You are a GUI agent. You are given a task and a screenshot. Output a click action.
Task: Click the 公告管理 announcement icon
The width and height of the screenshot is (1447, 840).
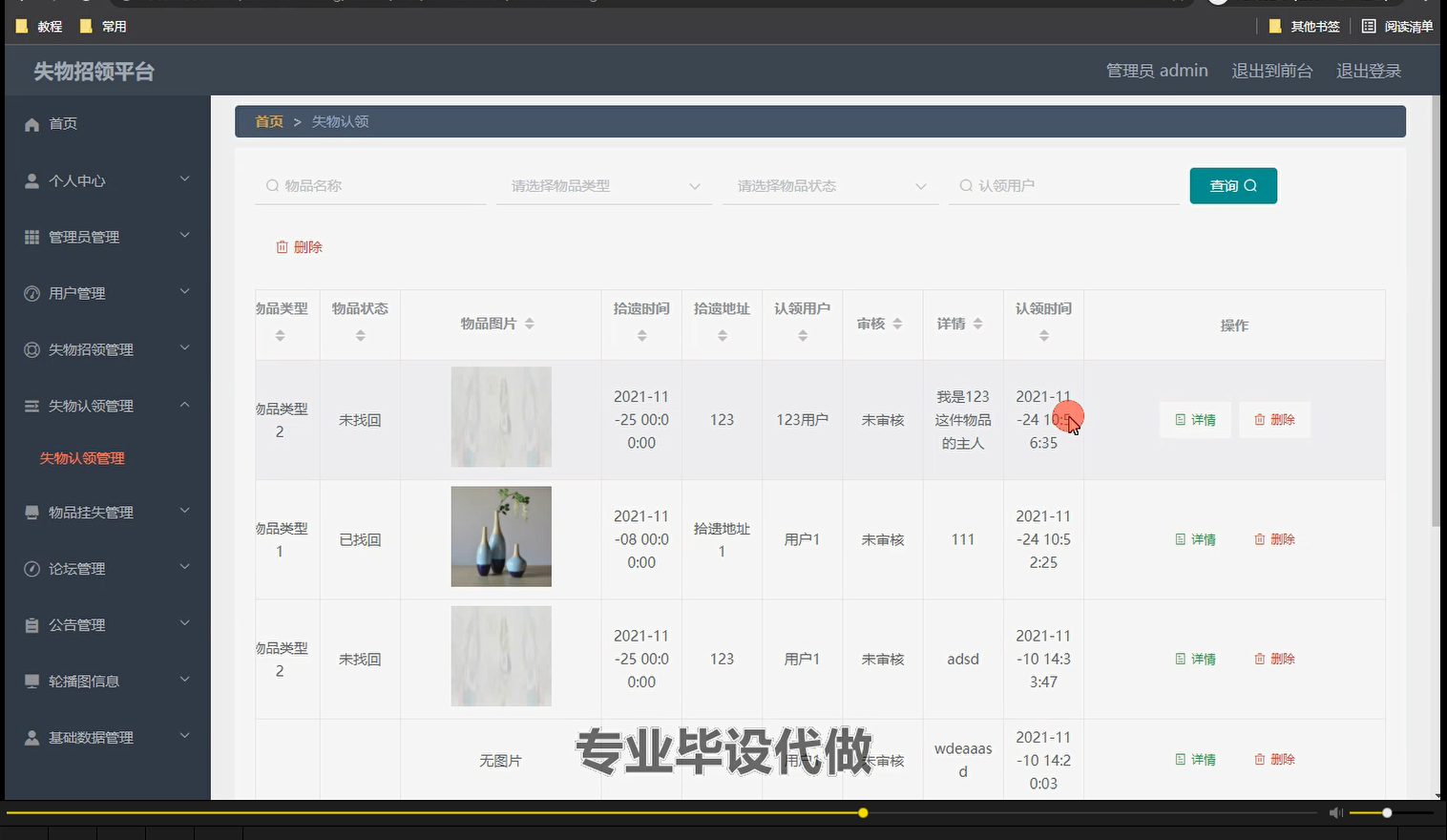tap(31, 624)
